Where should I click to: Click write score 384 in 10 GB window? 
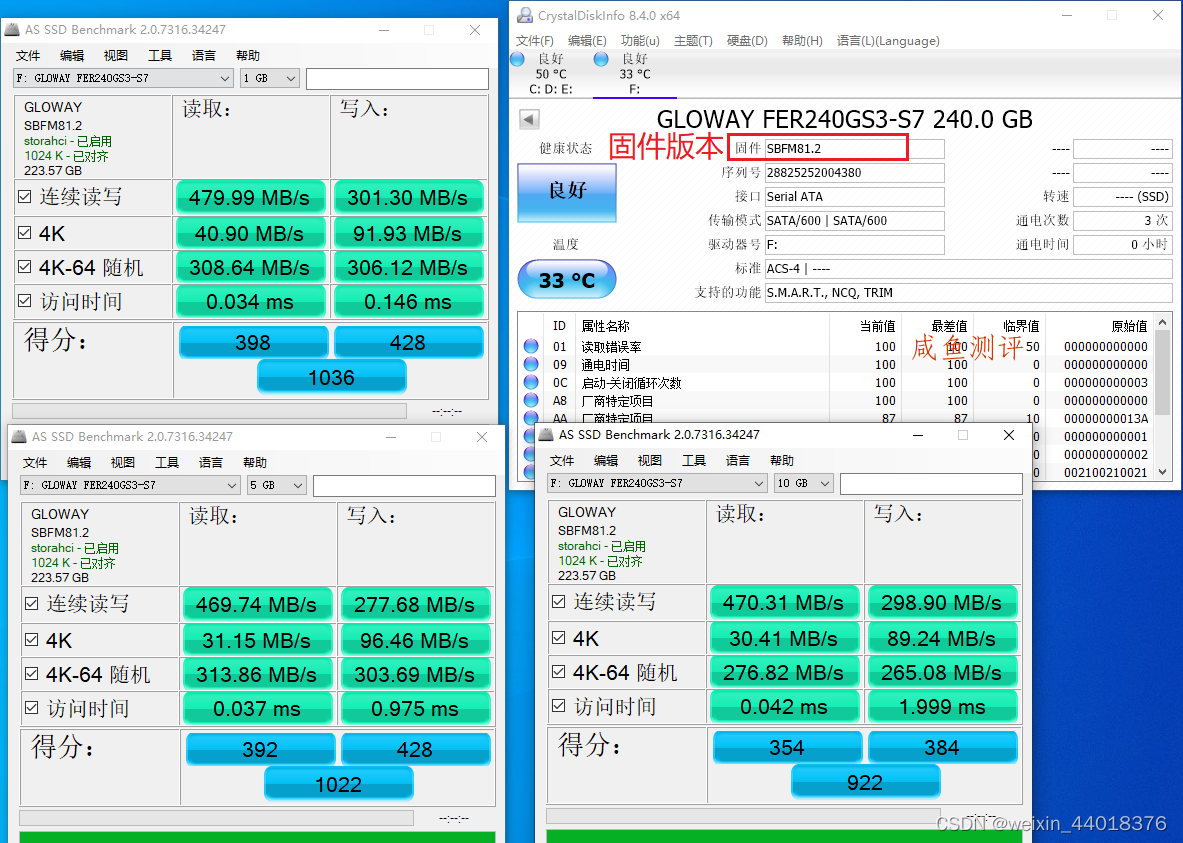[x=942, y=747]
